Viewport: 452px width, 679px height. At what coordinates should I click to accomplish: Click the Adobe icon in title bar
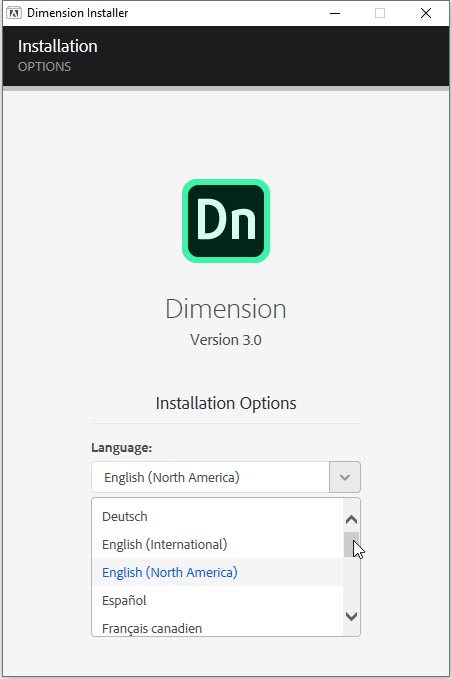click(14, 13)
